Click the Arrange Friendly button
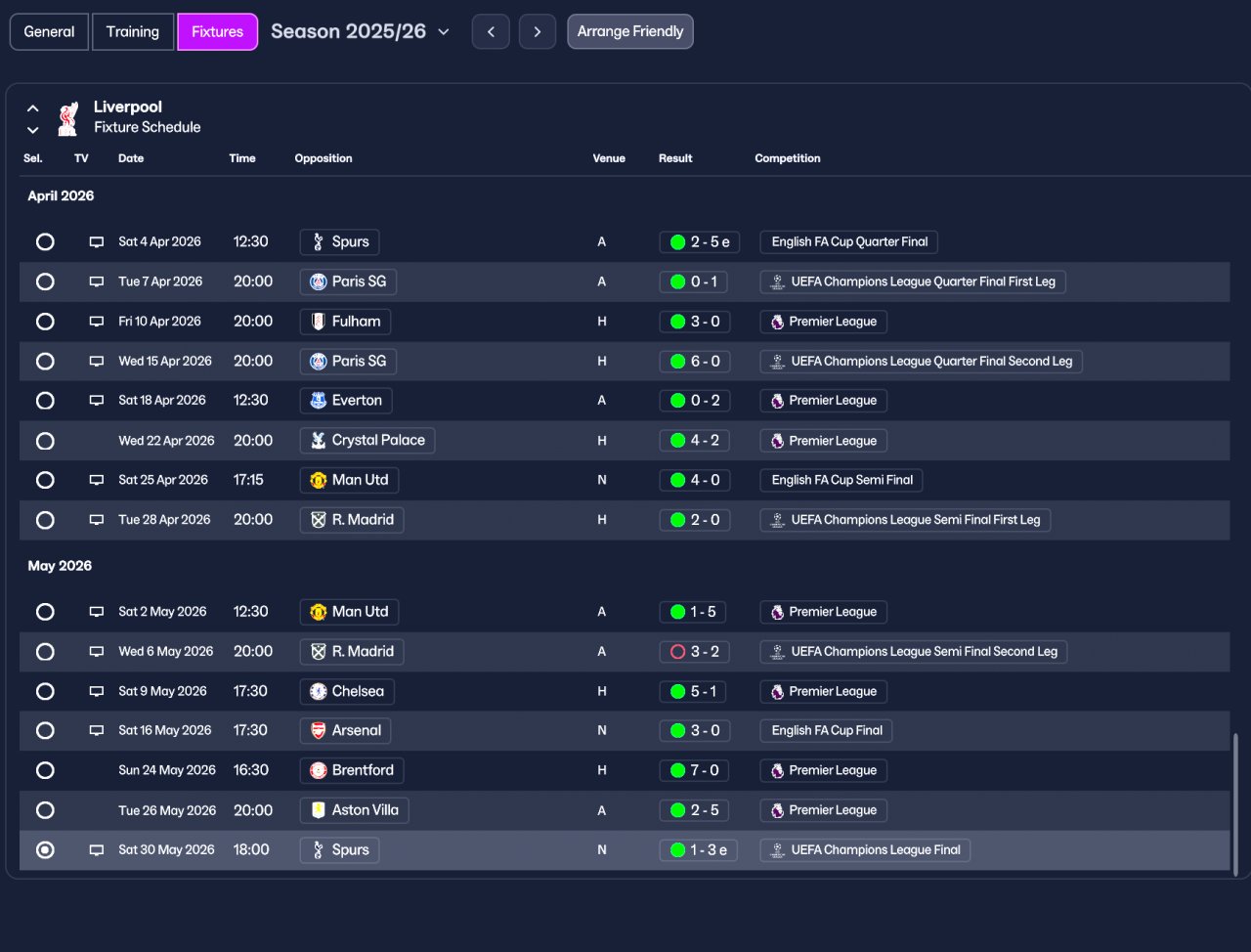This screenshot has width=1251, height=952. pos(629,31)
